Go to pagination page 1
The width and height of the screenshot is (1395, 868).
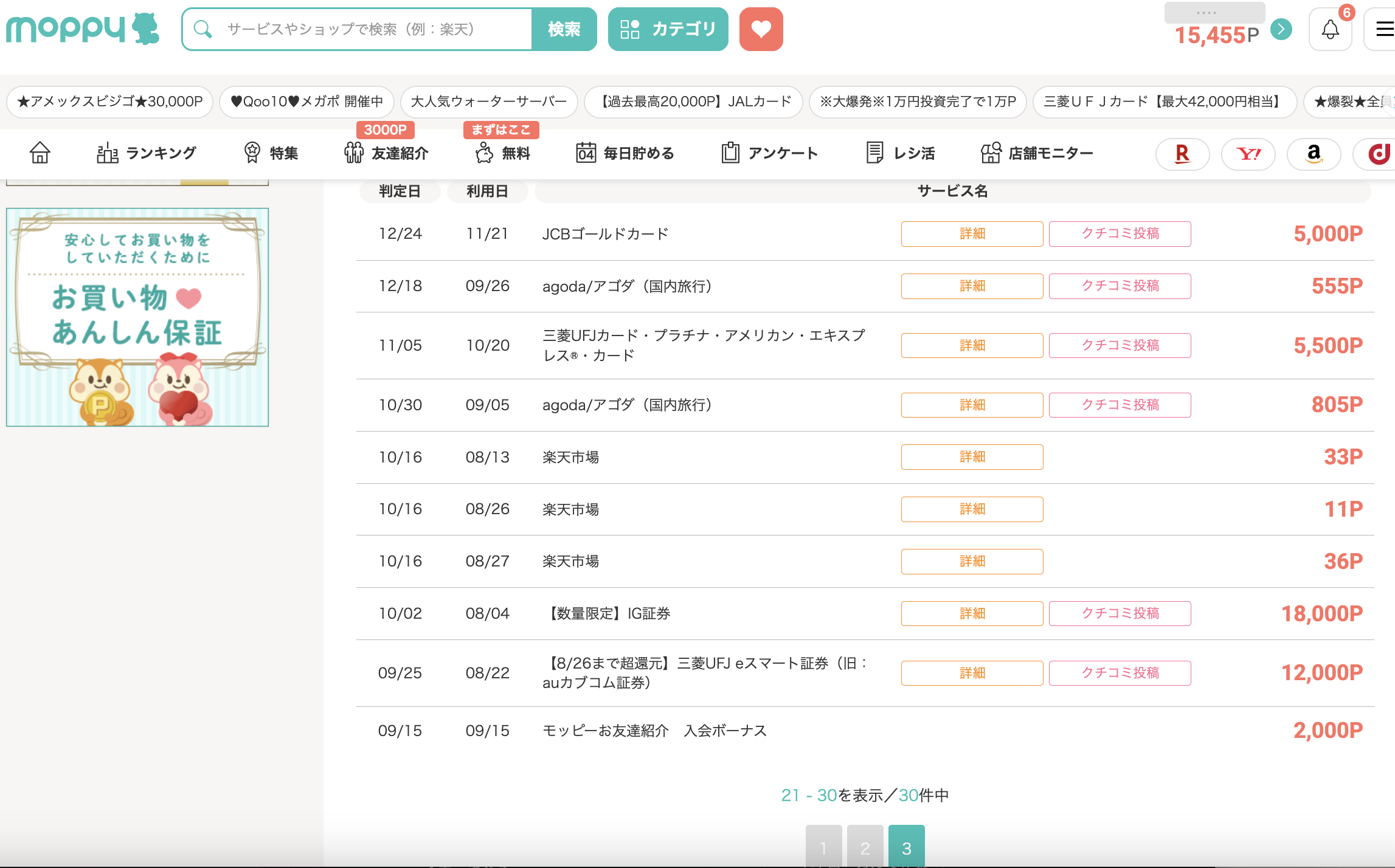coord(823,846)
